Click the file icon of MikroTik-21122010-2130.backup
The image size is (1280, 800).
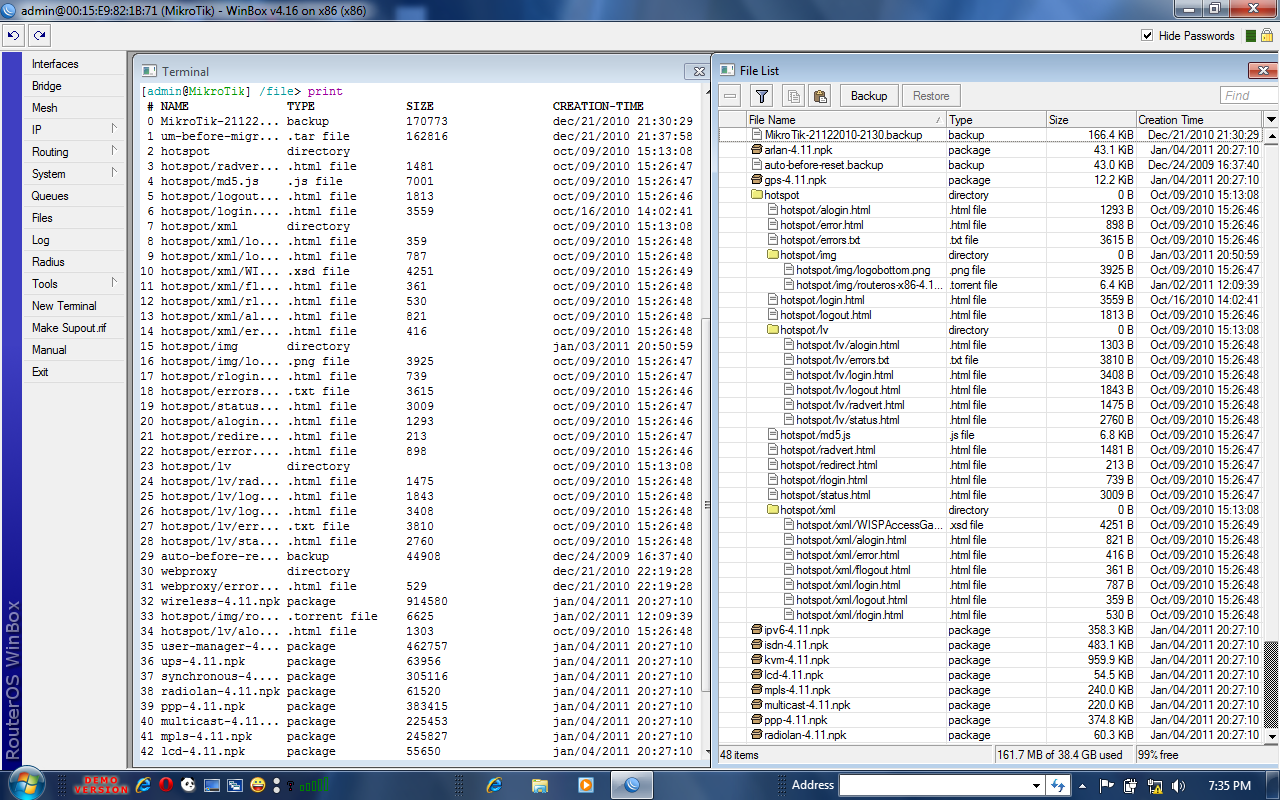(757, 135)
